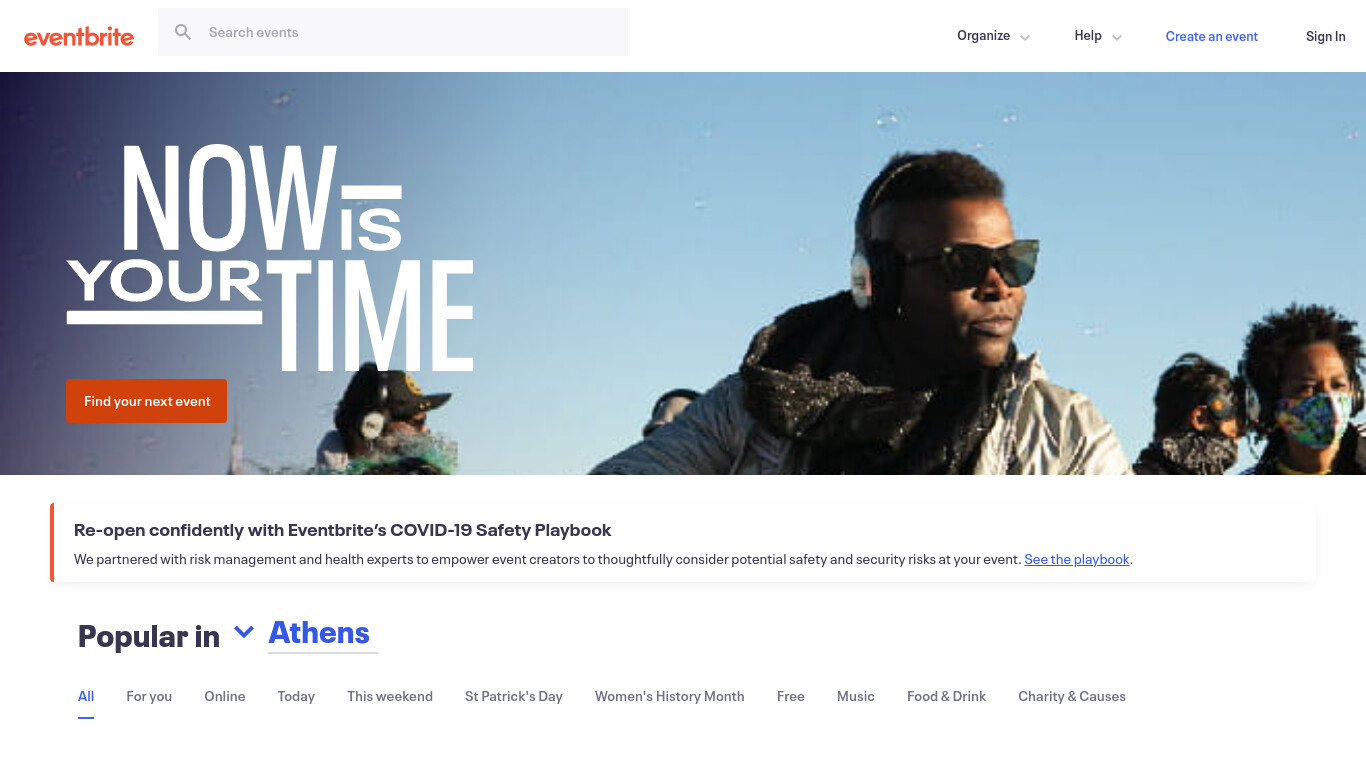Select the Free tab
Viewport: 1366px width, 768px height.
791,696
